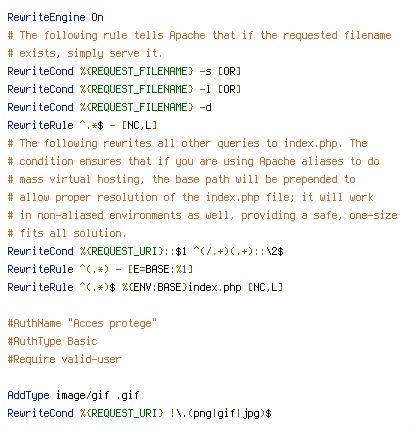Click the comment "exists, simply serve it."
This screenshot has width=412, height=430.
(85, 53)
